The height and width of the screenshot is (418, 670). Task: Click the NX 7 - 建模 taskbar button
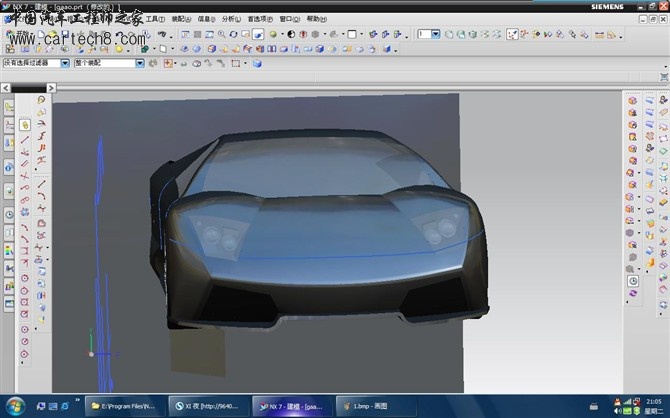[293, 406]
